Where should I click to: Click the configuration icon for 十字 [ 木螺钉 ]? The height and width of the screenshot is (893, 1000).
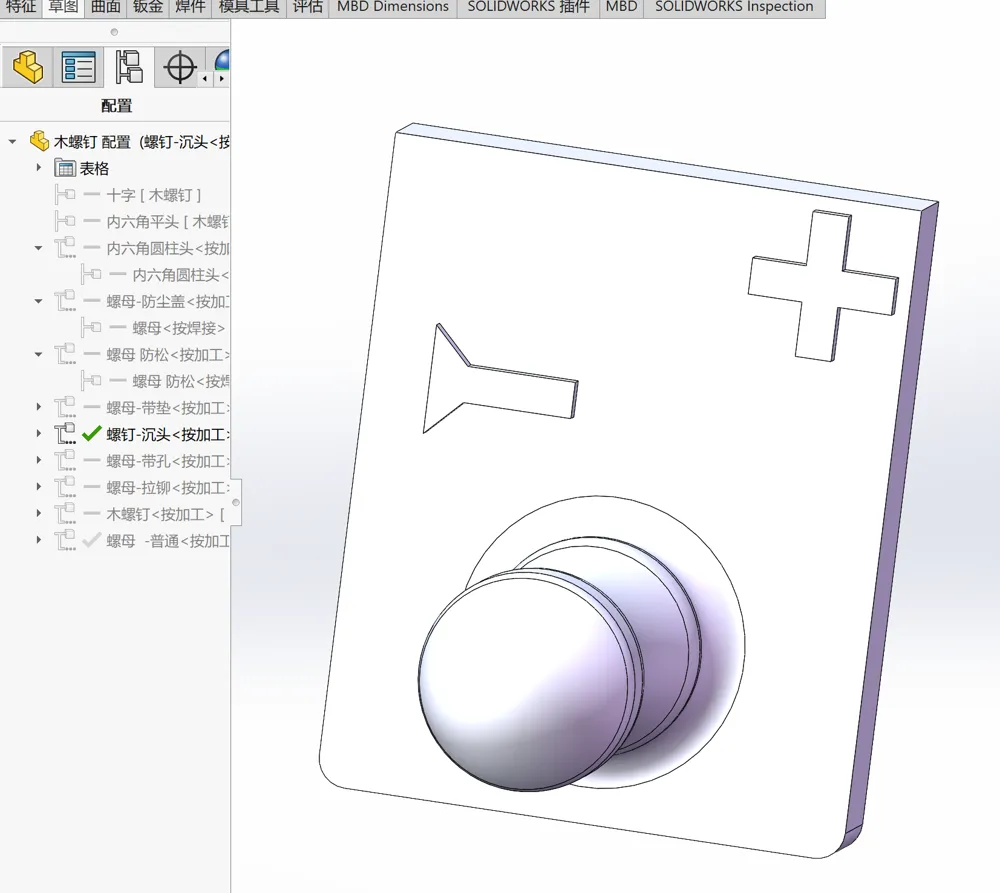click(x=65, y=195)
